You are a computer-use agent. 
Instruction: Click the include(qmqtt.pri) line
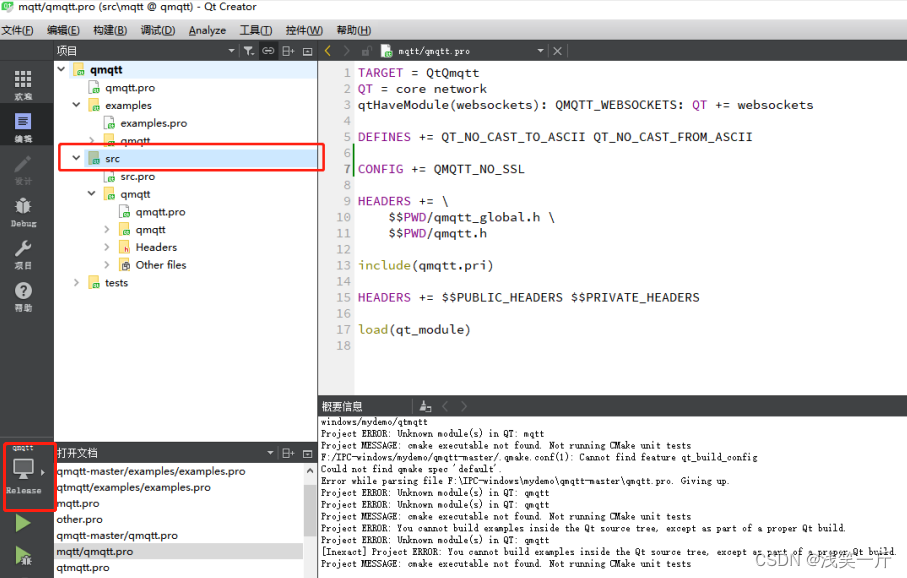click(426, 266)
